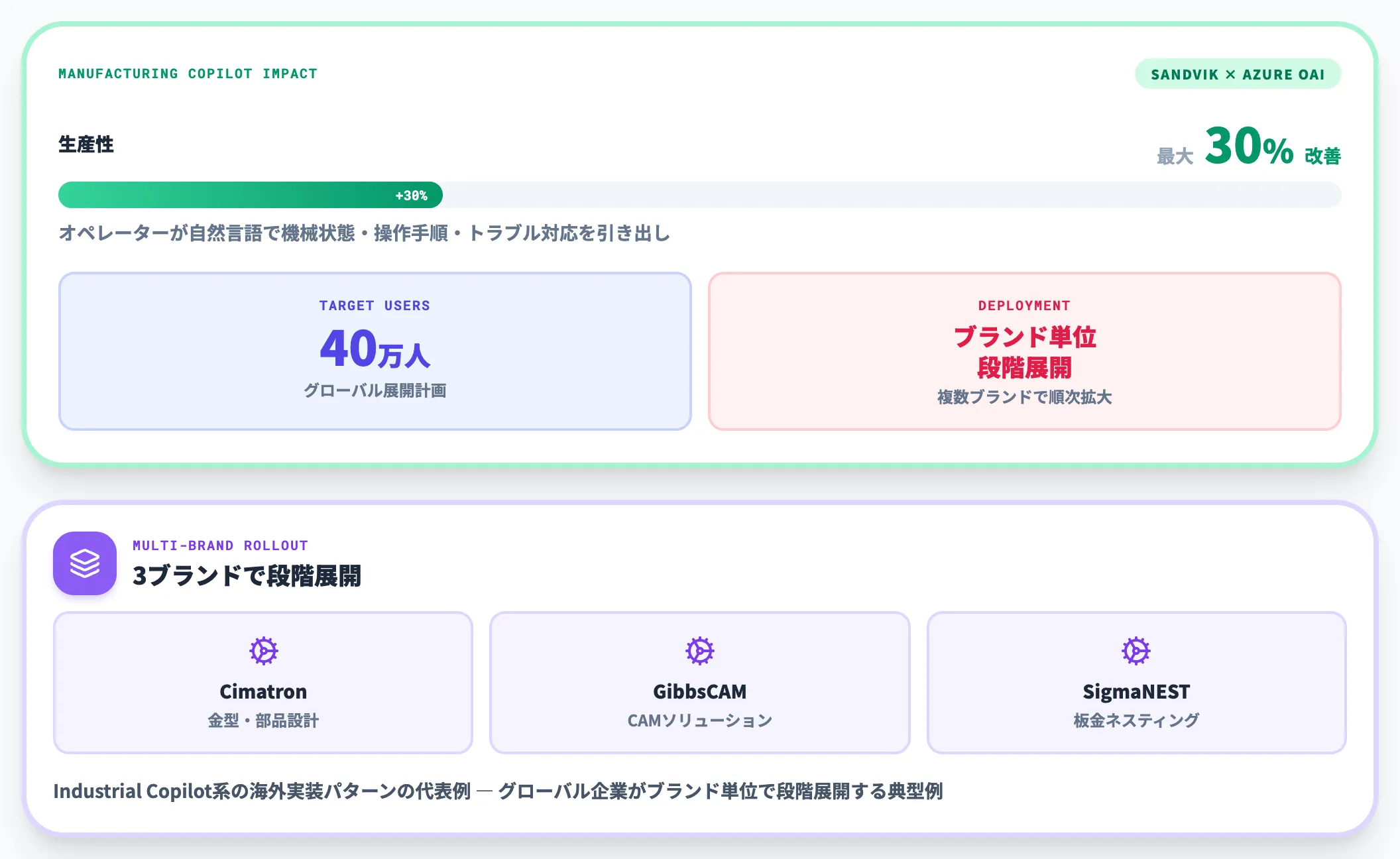Click the 複数ブランドで順次拡大 caption
This screenshot has width=1400, height=859.
(1024, 397)
